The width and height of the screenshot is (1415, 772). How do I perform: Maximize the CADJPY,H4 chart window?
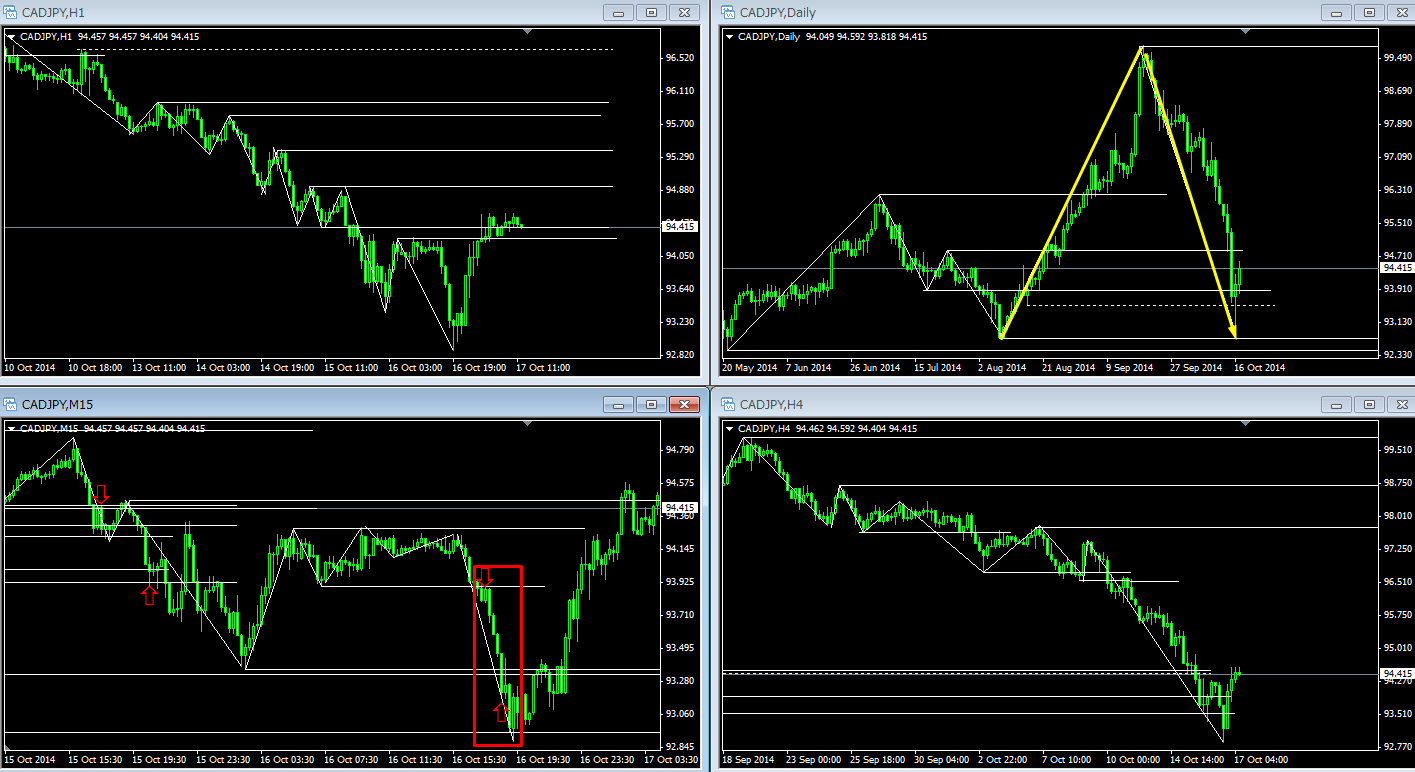(1367, 405)
